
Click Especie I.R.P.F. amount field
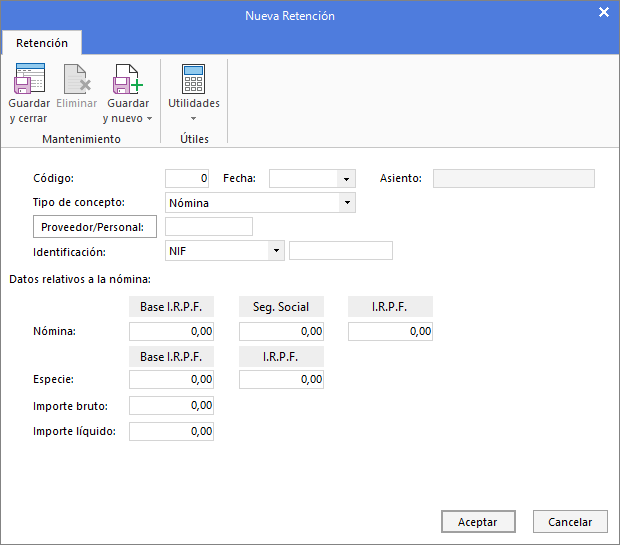pos(281,379)
